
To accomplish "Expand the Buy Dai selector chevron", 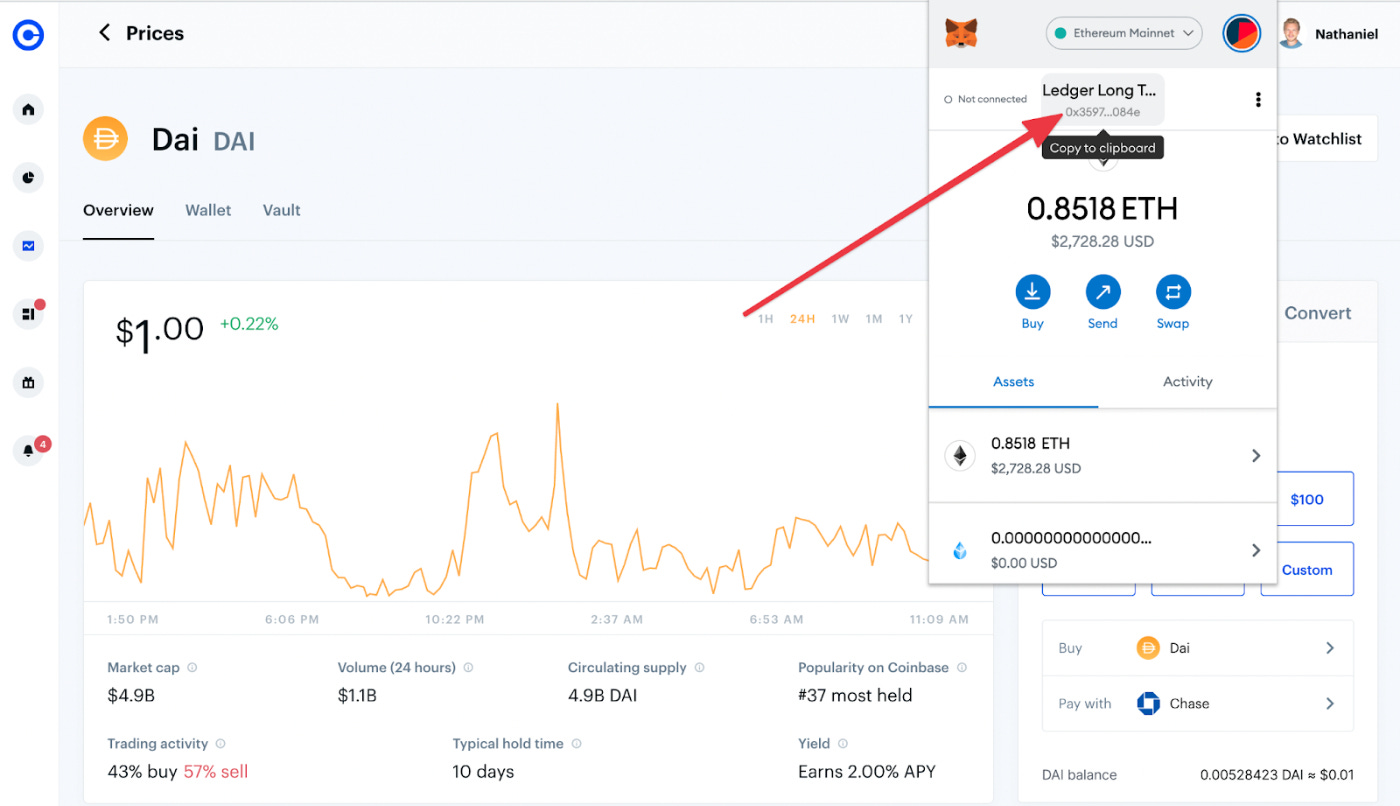I will (1330, 648).
